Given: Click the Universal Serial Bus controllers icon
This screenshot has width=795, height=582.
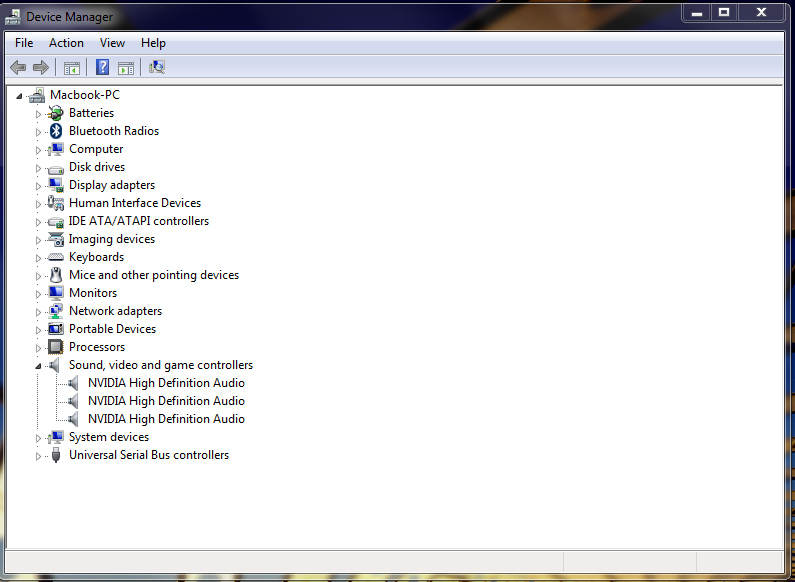Looking at the screenshot, I should click(56, 455).
